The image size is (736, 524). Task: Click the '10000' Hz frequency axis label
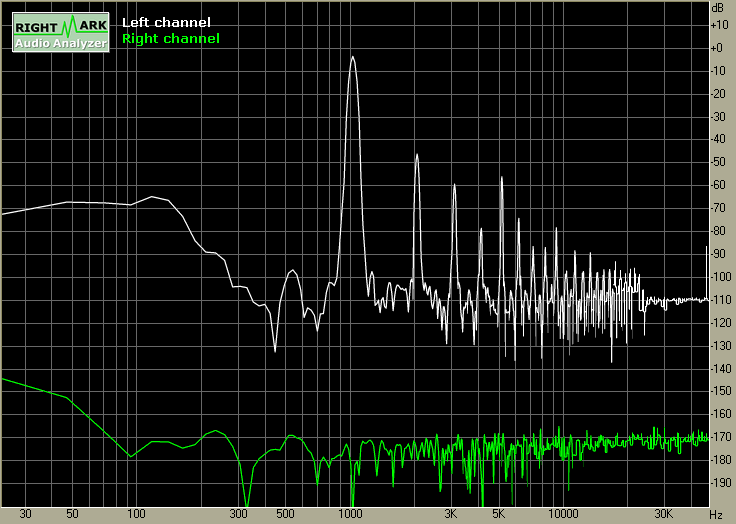click(563, 514)
